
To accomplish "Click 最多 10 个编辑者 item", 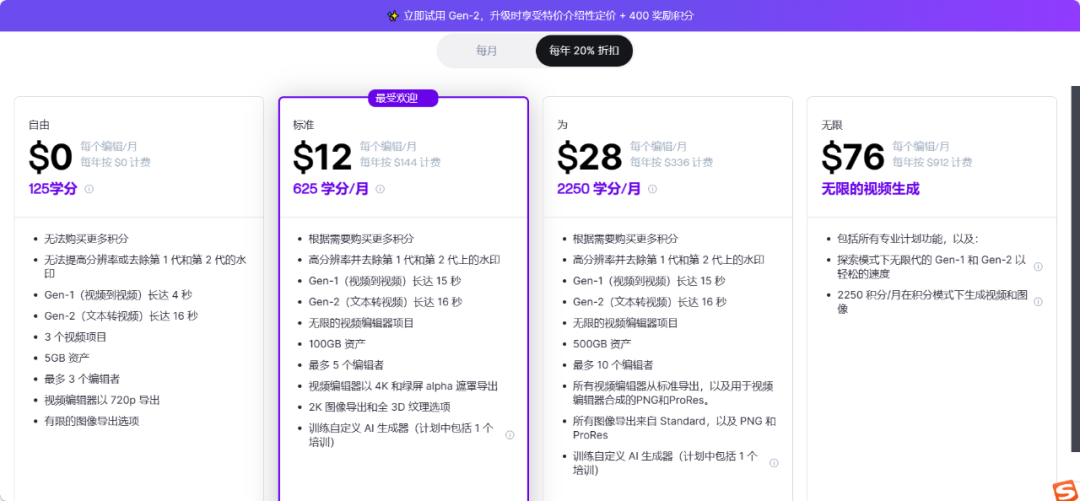I will click(x=613, y=365).
